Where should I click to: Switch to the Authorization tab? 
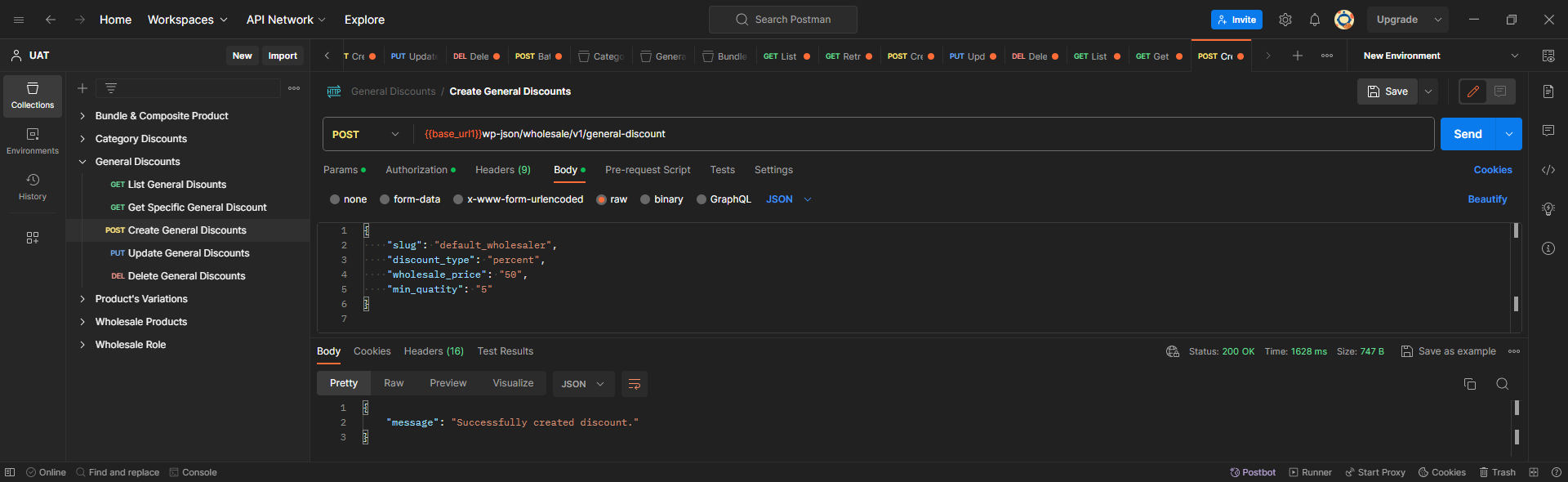pos(421,170)
